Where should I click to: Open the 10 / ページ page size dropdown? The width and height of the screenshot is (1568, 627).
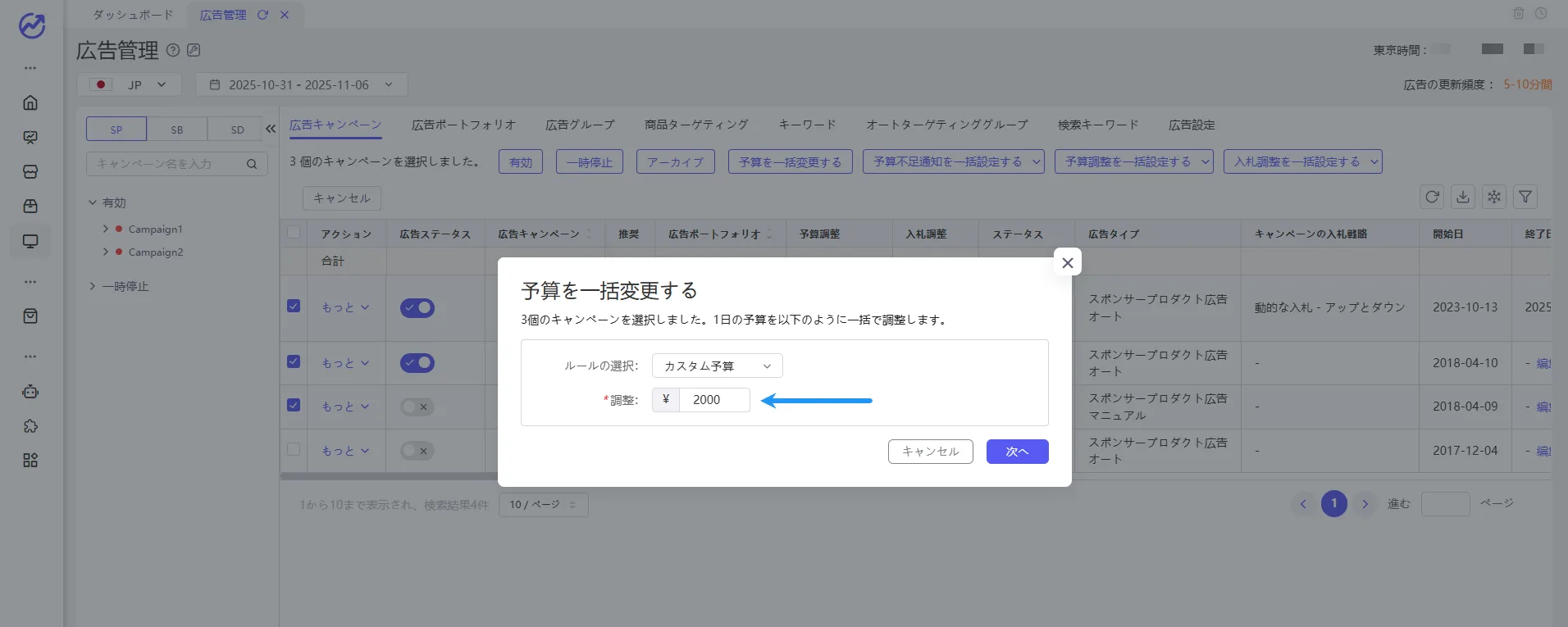(543, 504)
